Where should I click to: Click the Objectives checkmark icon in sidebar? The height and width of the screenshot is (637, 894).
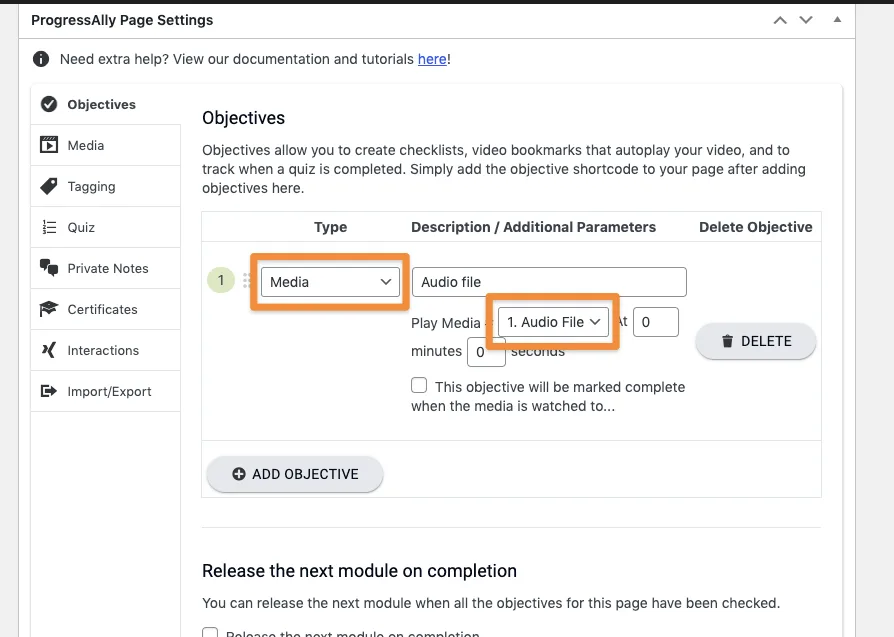48,105
